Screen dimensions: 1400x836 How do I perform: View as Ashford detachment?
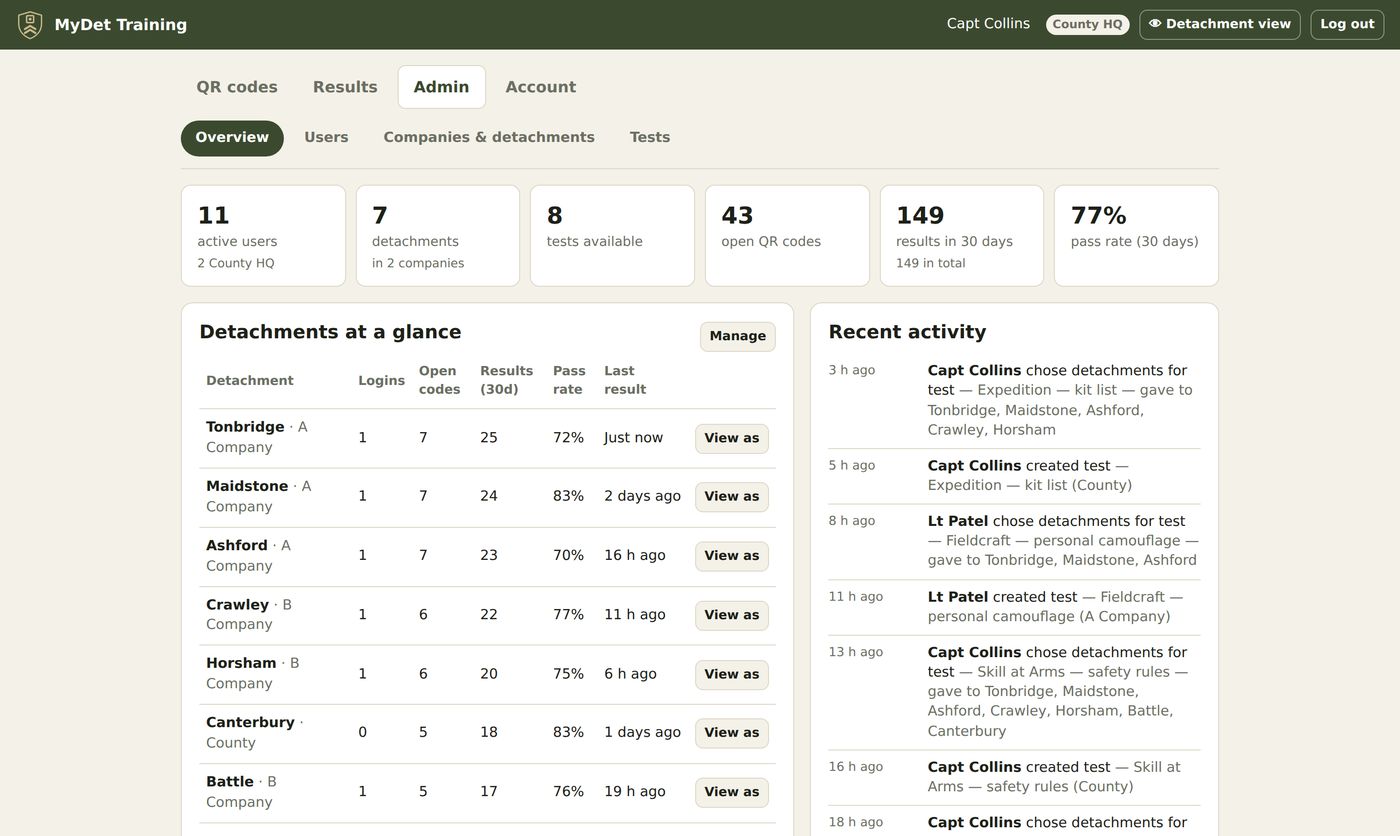pyautogui.click(x=732, y=556)
